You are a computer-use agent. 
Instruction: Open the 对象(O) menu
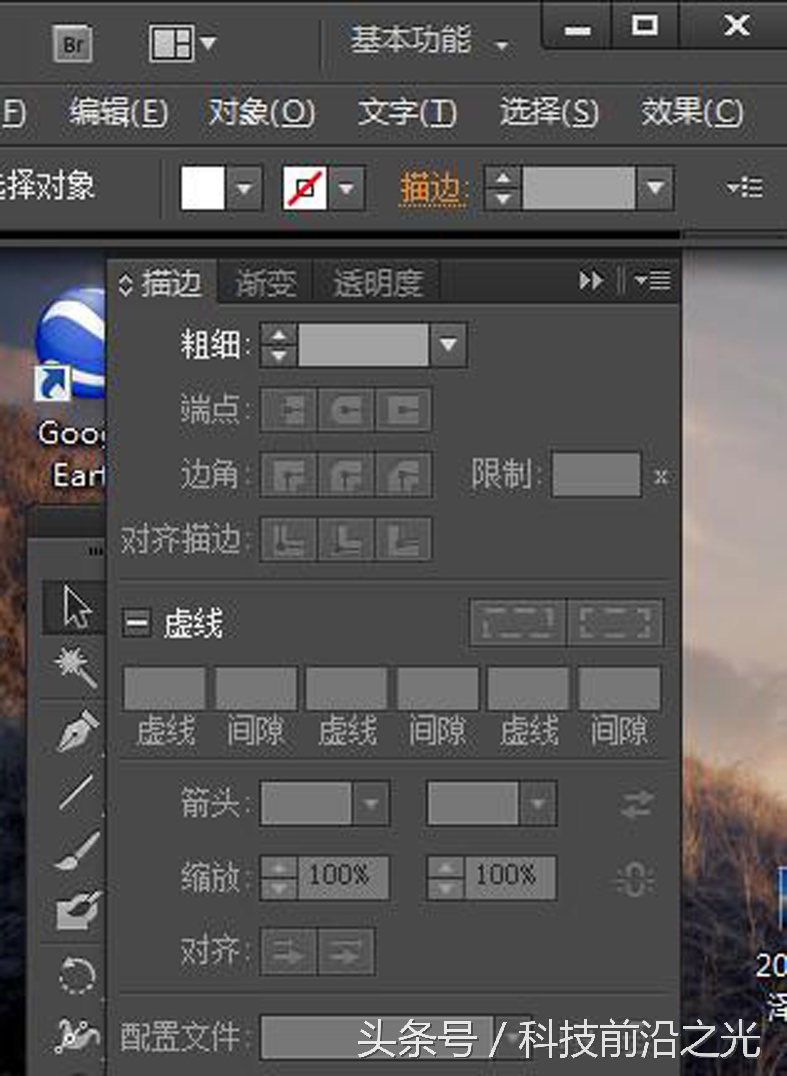262,111
